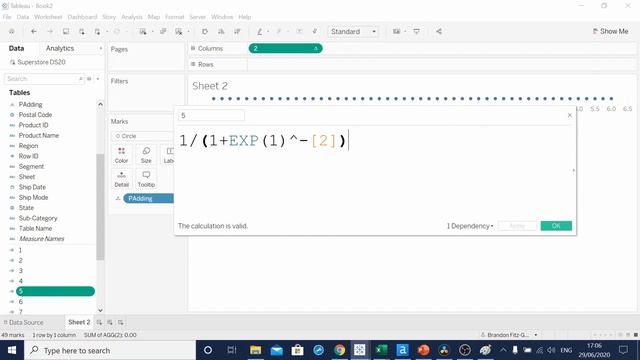Undo the last action with back arrow
Screen dimensions: 640x360
click(34, 31)
